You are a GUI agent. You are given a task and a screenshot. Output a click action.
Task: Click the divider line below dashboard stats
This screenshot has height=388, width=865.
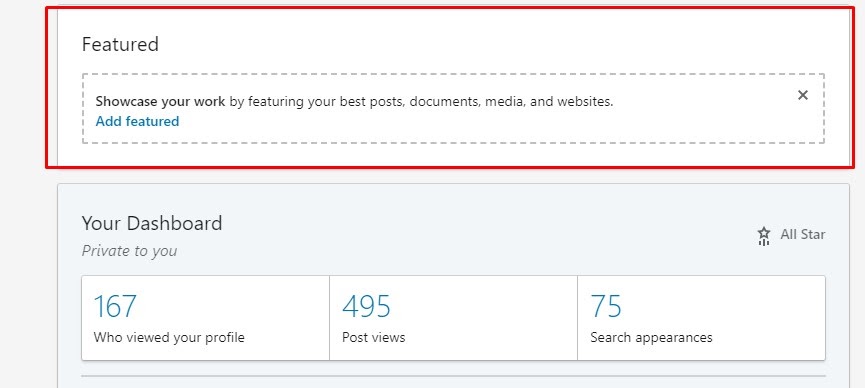click(x=453, y=376)
